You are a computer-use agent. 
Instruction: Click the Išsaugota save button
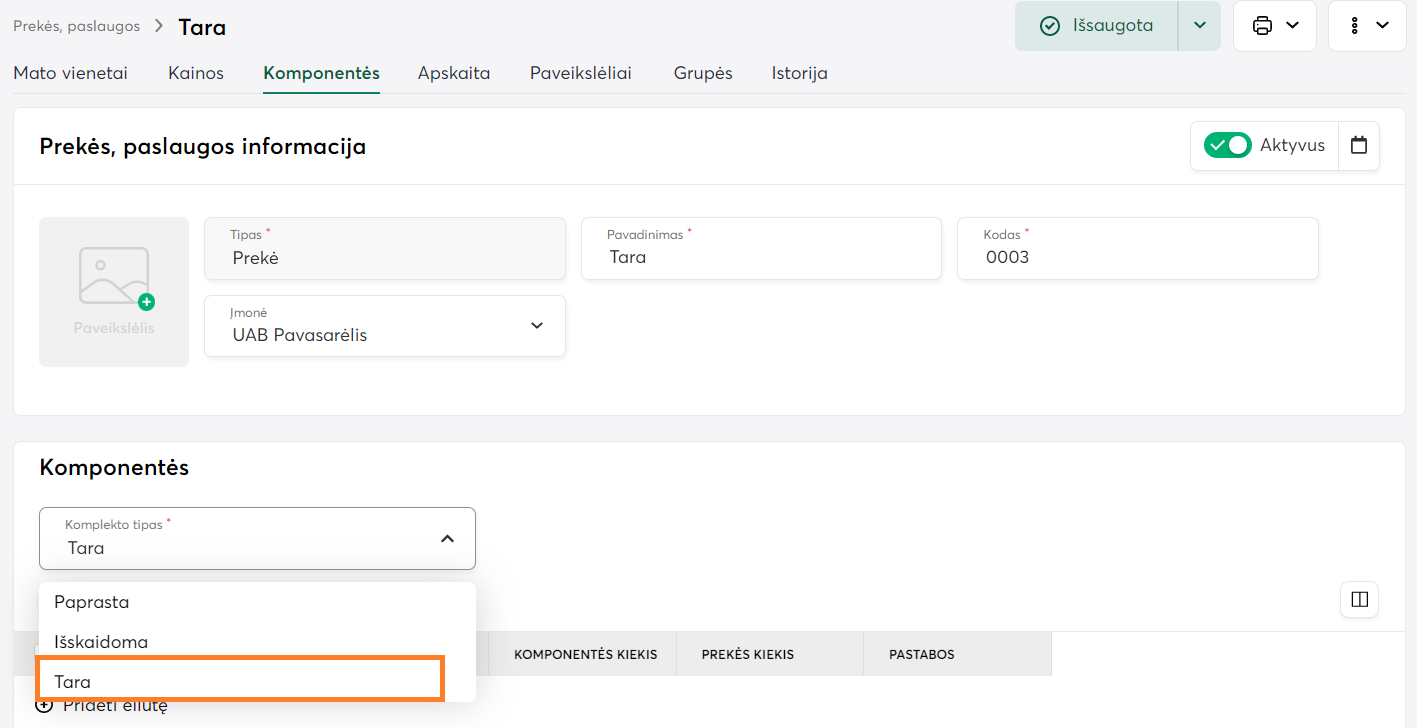click(x=1097, y=26)
